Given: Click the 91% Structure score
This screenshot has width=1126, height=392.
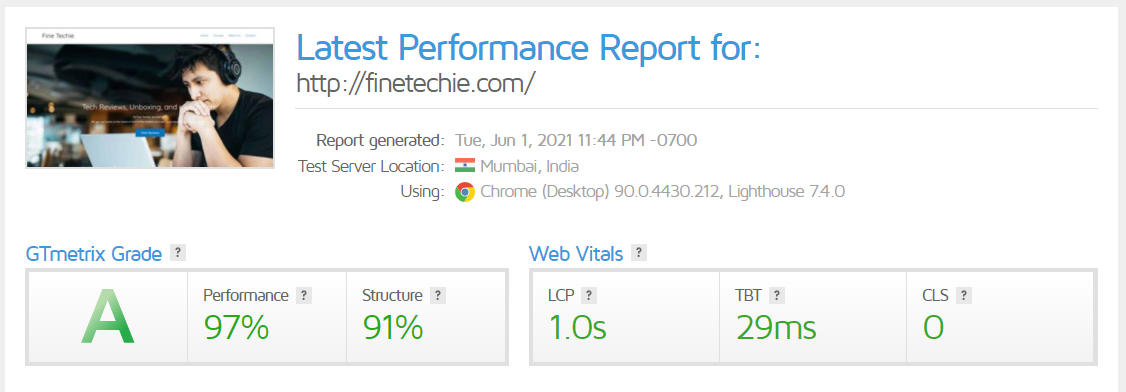Looking at the screenshot, I should [x=393, y=327].
